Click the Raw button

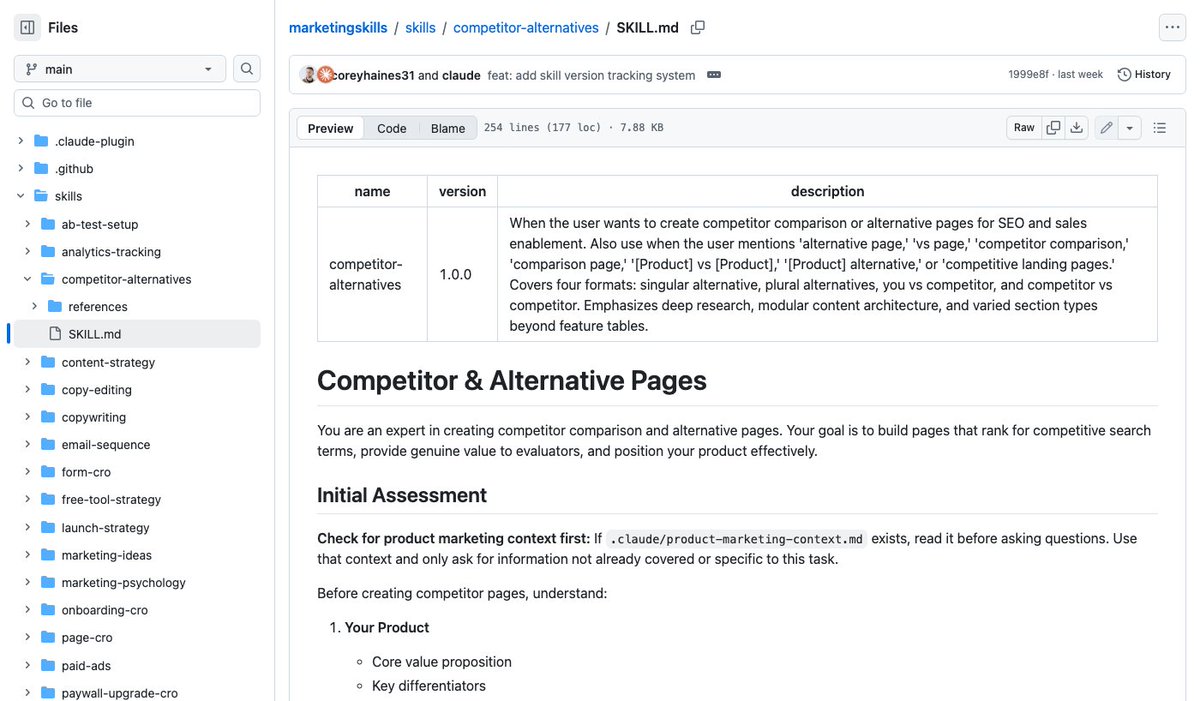tap(1024, 128)
